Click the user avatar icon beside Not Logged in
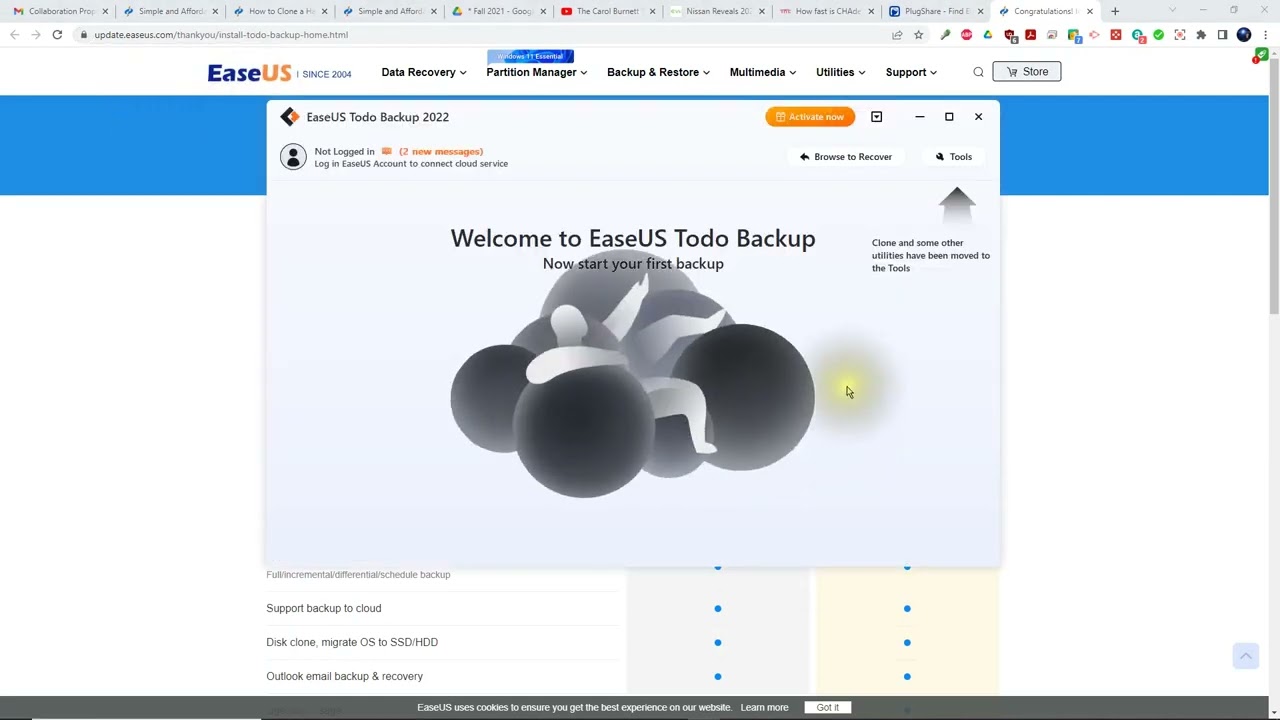Screen dimensions: 1280x720 [293, 157]
